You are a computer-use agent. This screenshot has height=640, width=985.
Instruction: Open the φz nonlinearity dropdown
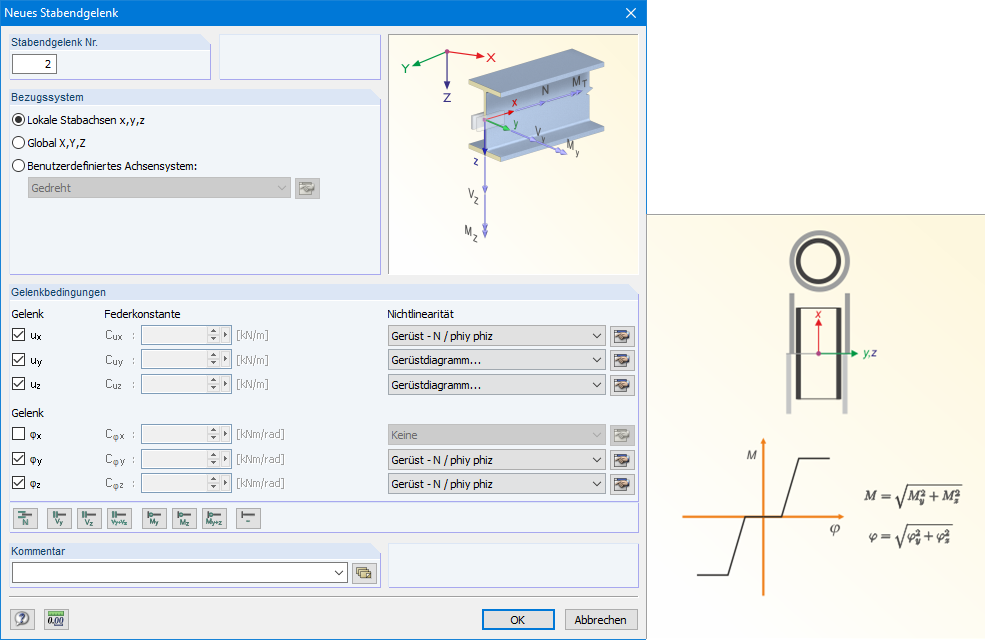(496, 484)
